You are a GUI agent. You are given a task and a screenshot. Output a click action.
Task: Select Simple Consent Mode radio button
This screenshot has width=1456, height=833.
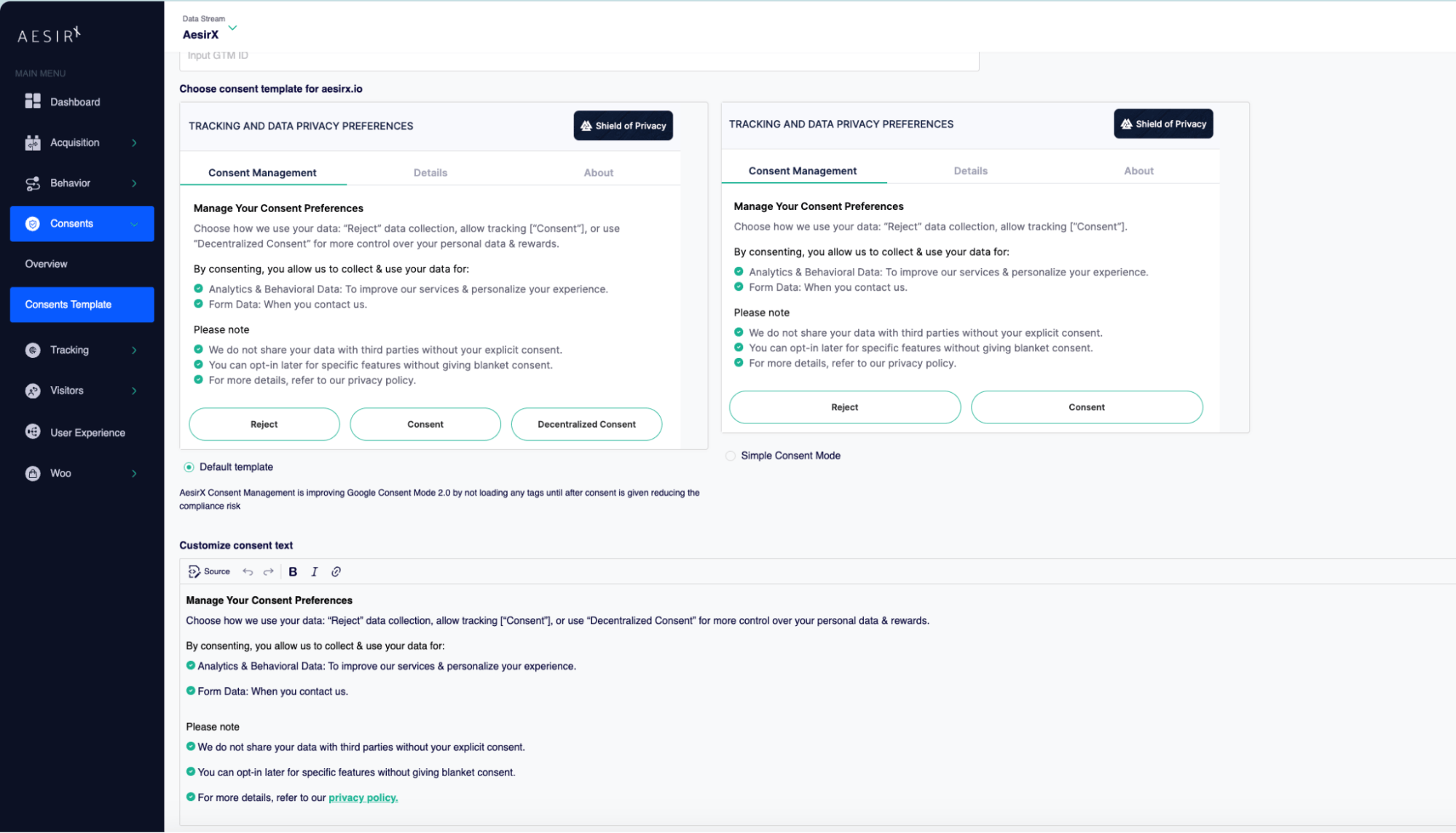pos(731,456)
